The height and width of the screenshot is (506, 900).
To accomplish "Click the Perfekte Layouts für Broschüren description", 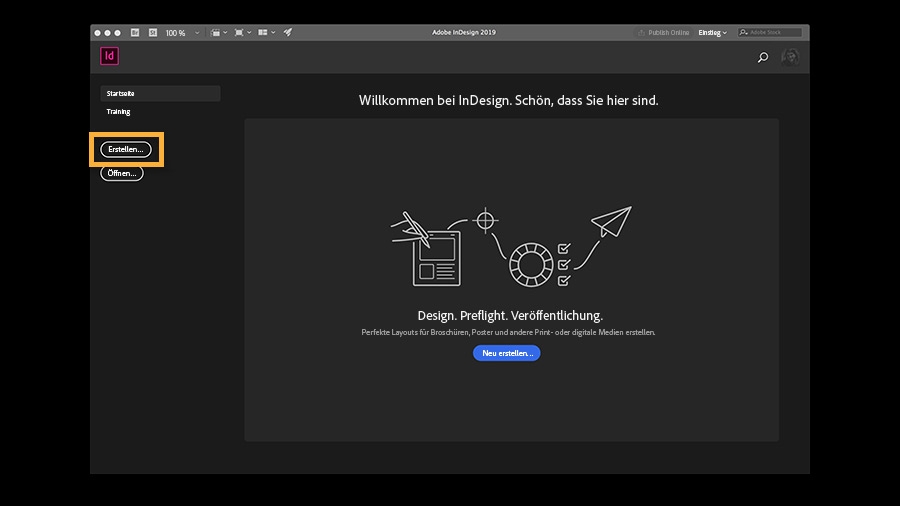I will click(x=508, y=332).
